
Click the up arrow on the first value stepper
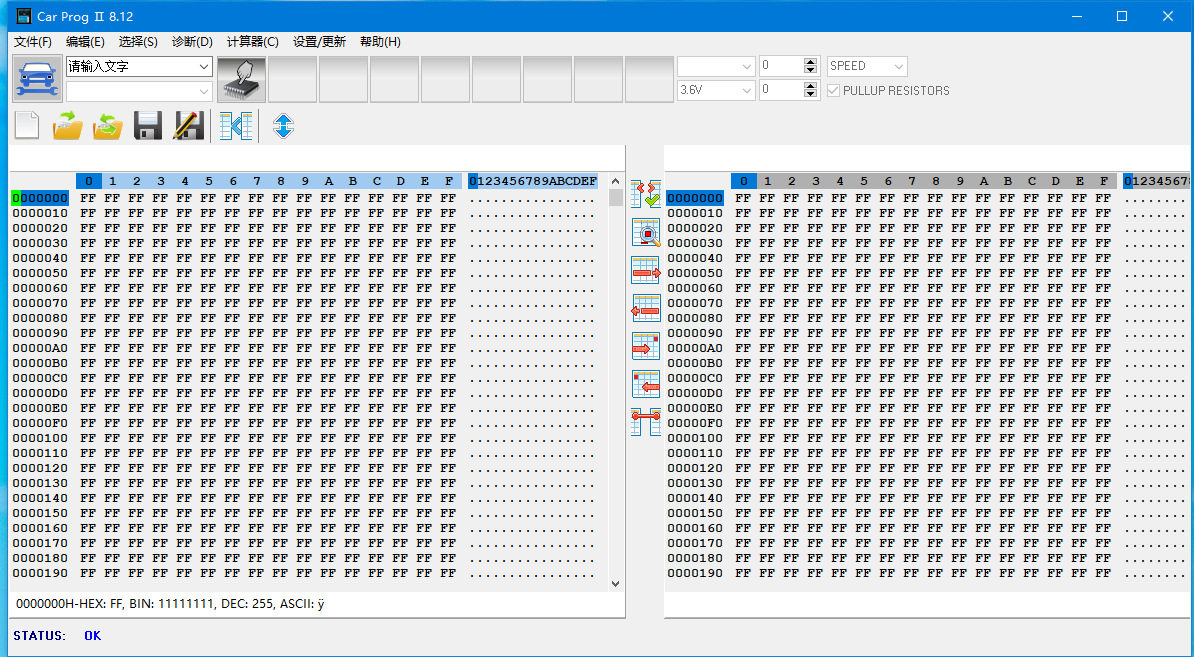click(x=808, y=61)
